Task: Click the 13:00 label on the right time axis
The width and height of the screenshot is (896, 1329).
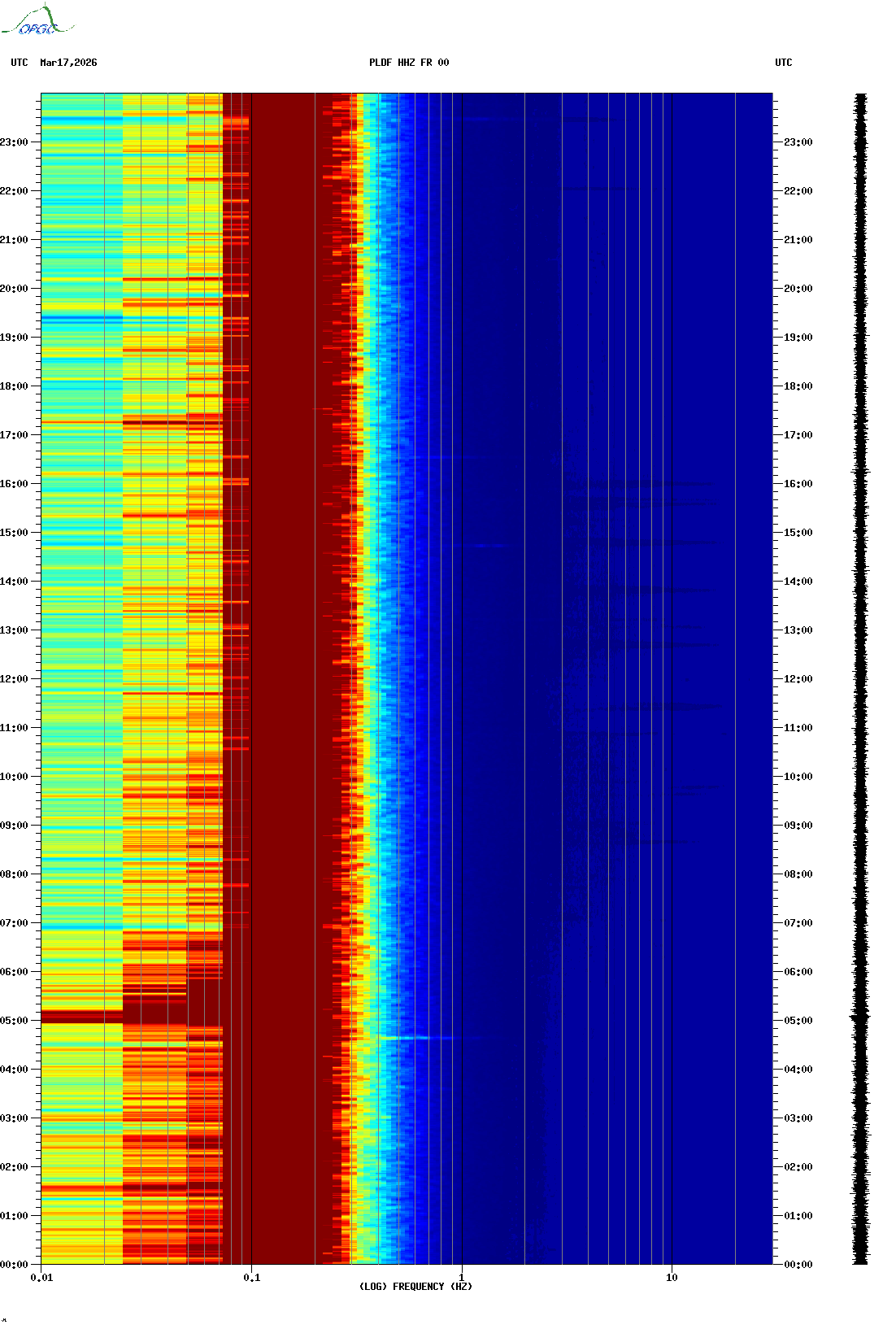Action: [798, 630]
